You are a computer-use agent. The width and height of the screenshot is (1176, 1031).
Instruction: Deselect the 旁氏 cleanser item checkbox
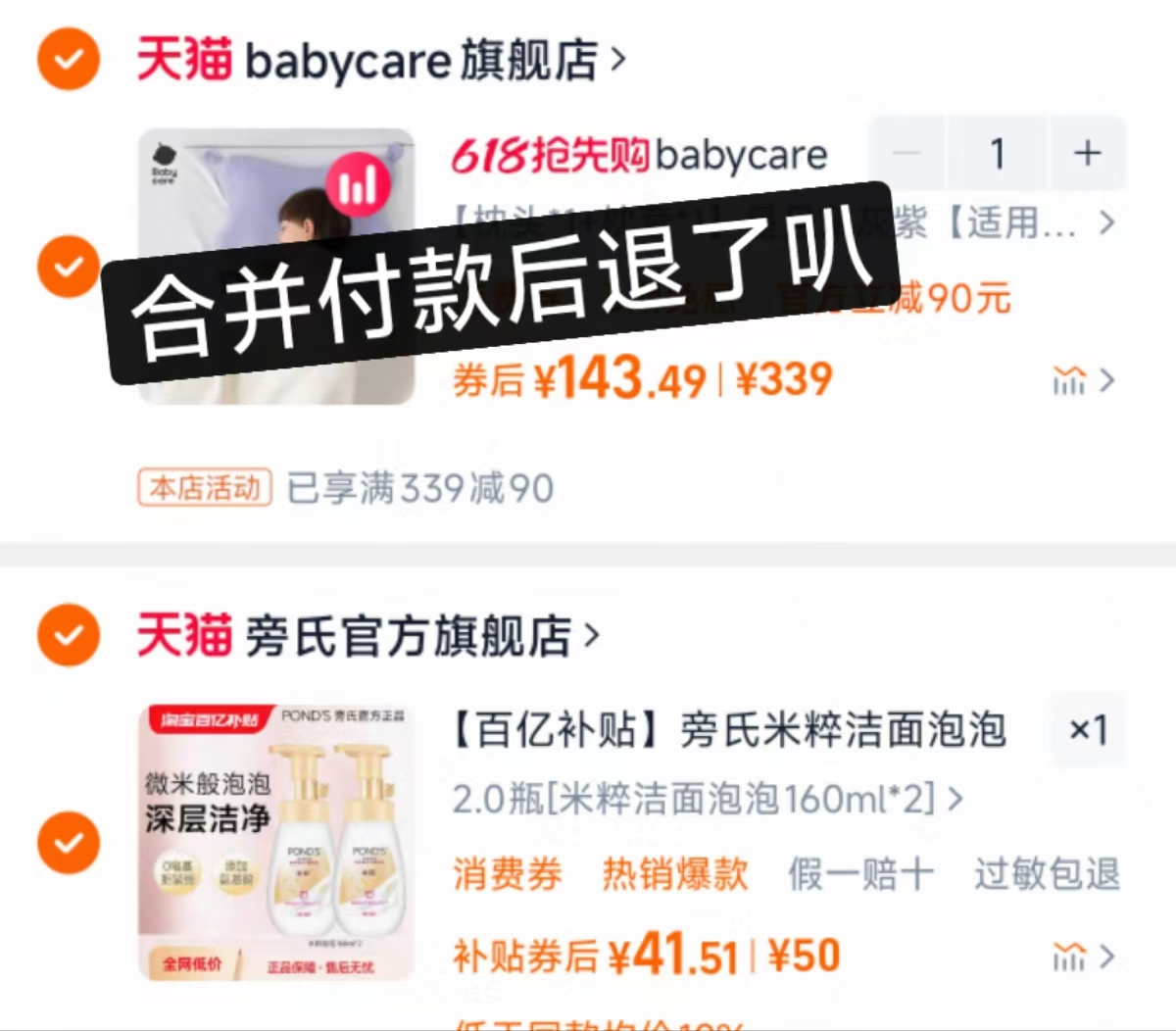(69, 842)
